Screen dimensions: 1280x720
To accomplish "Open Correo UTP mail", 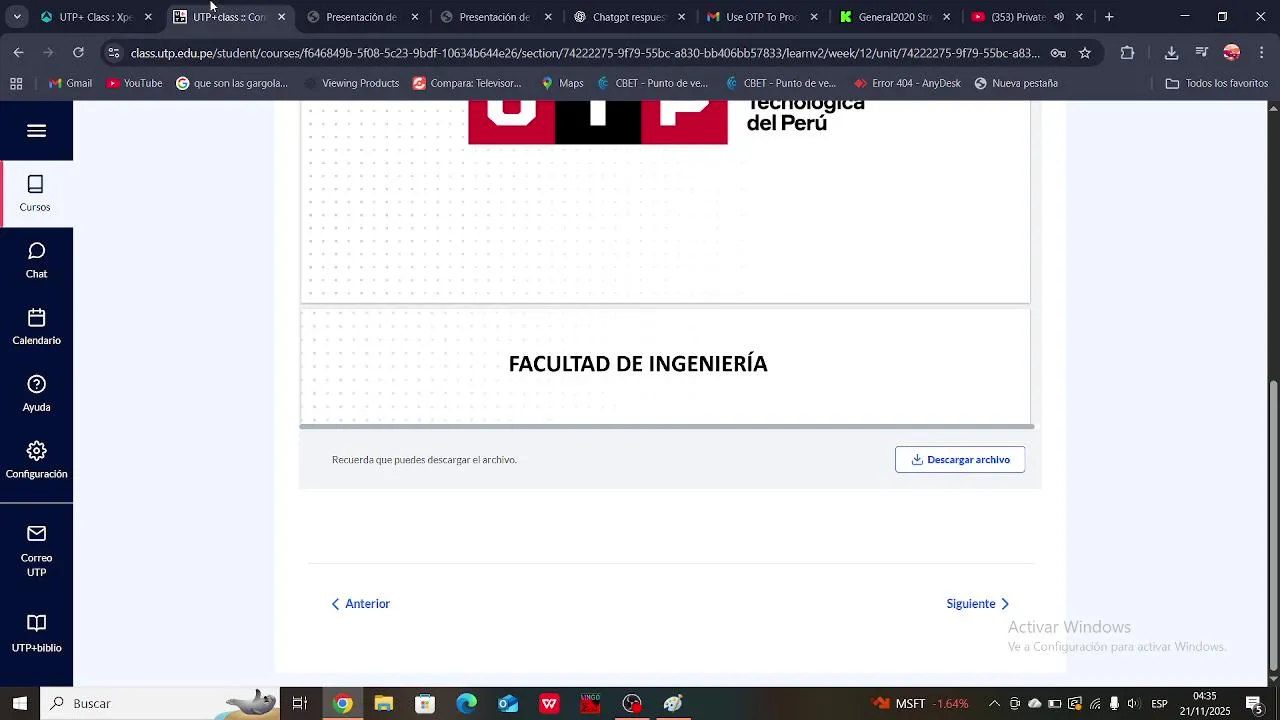I will tap(37, 551).
